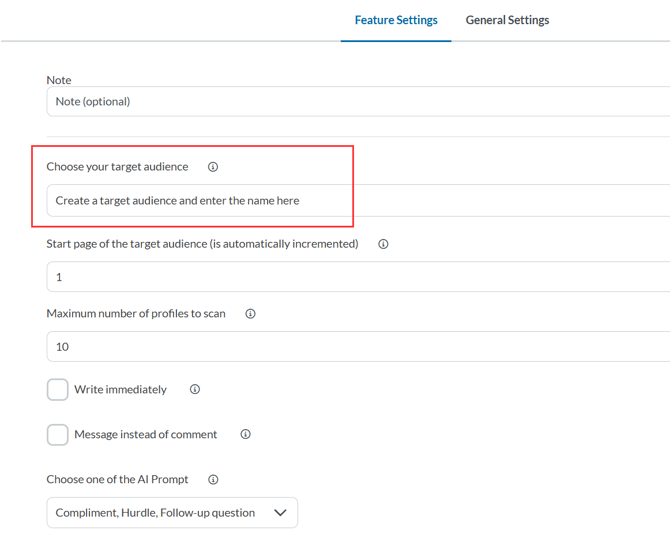Open info tooltip for Maximum number of profiles
The width and height of the screenshot is (670, 546).
click(251, 314)
